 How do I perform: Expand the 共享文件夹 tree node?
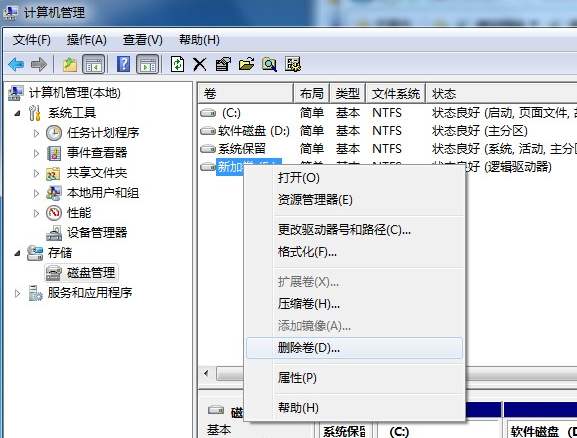click(x=36, y=173)
